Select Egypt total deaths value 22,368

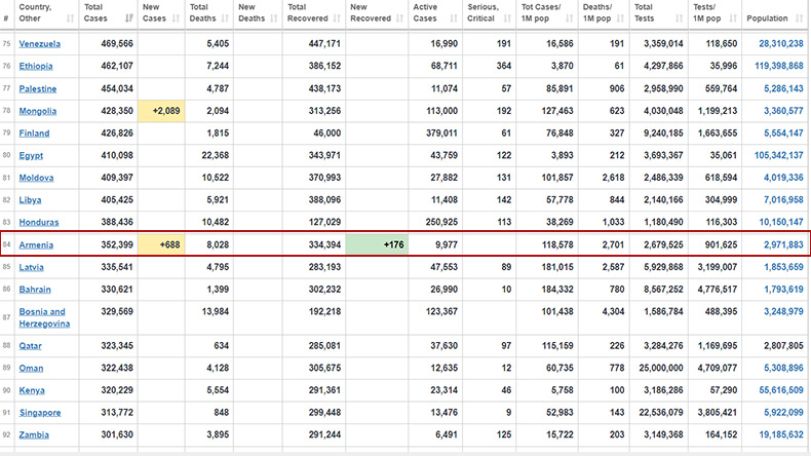tap(215, 155)
